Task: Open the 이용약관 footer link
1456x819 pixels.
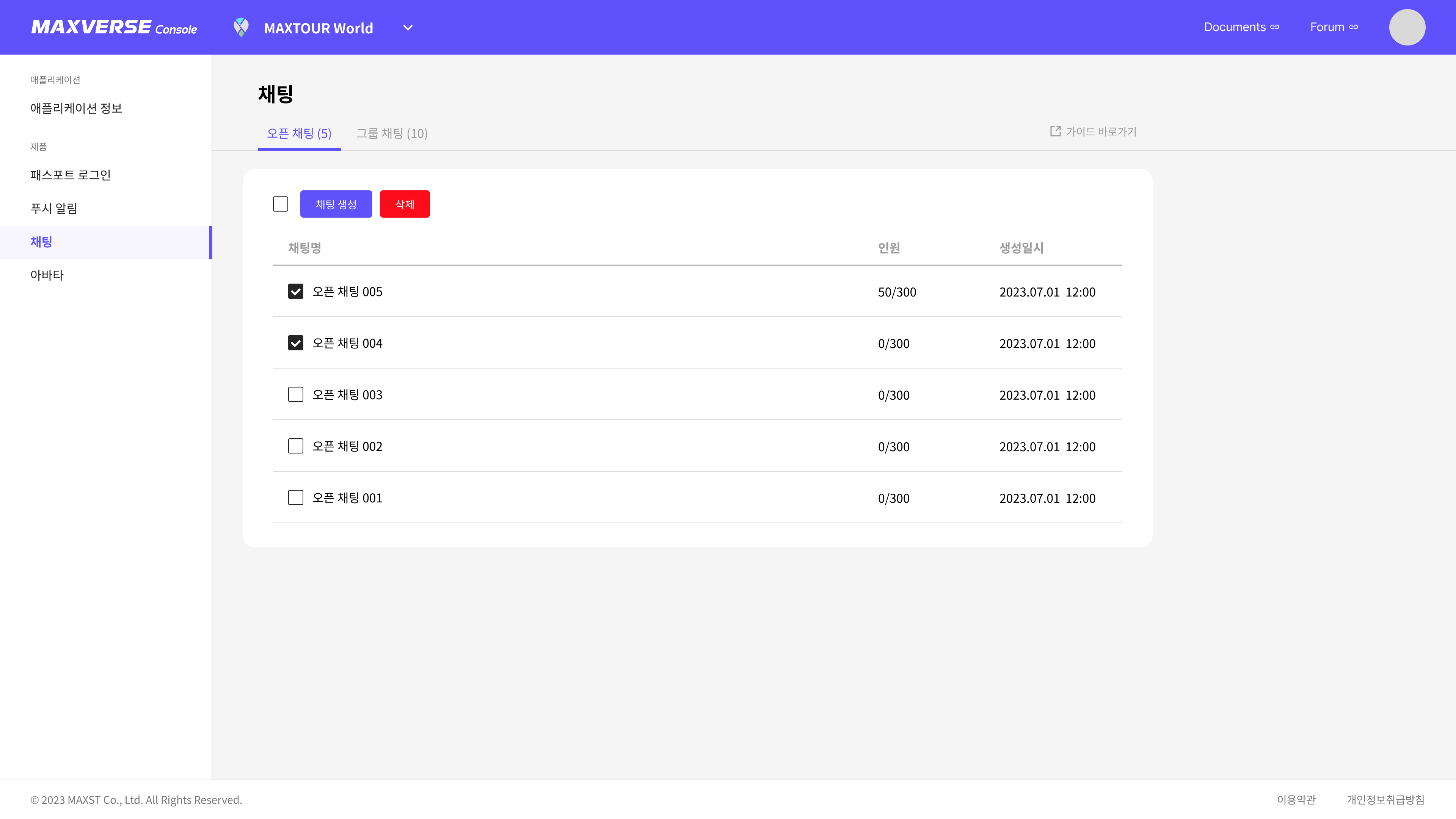Action: [x=1296, y=800]
